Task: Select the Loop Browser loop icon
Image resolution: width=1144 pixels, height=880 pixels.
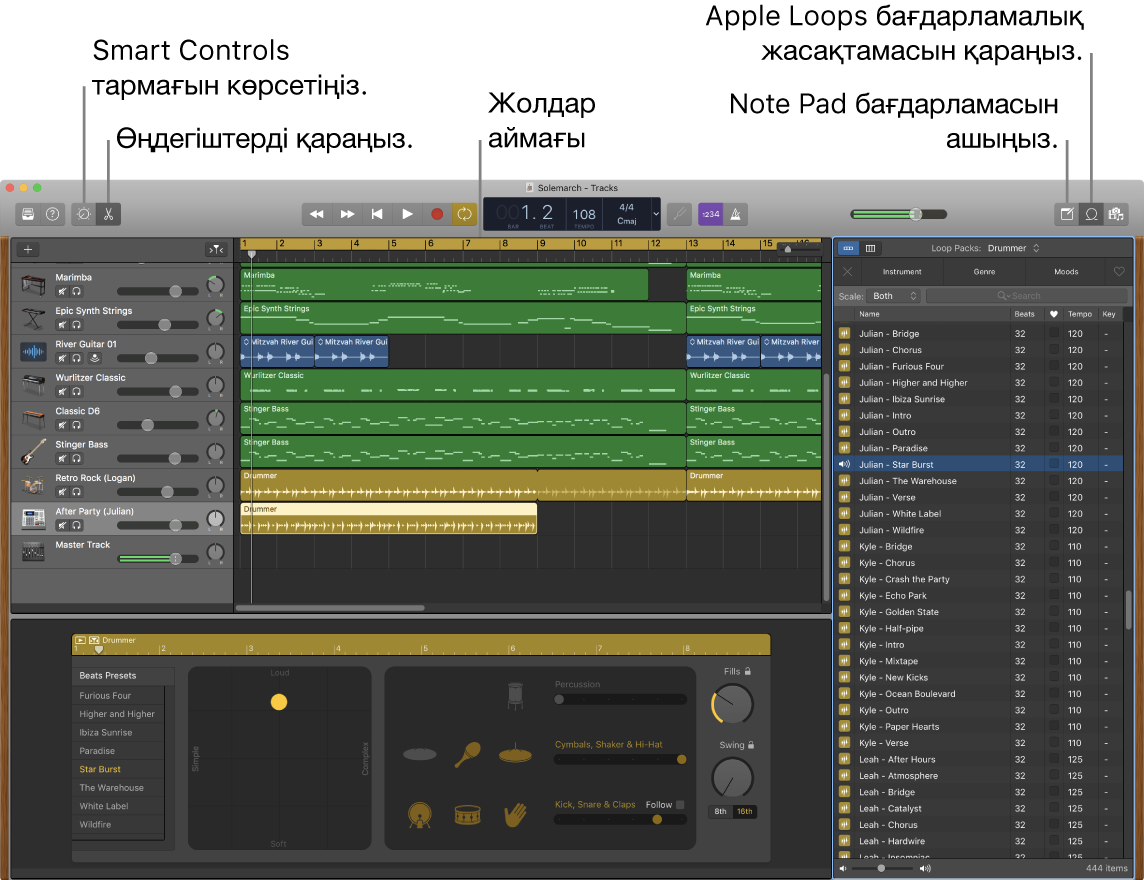Action: [x=1091, y=213]
